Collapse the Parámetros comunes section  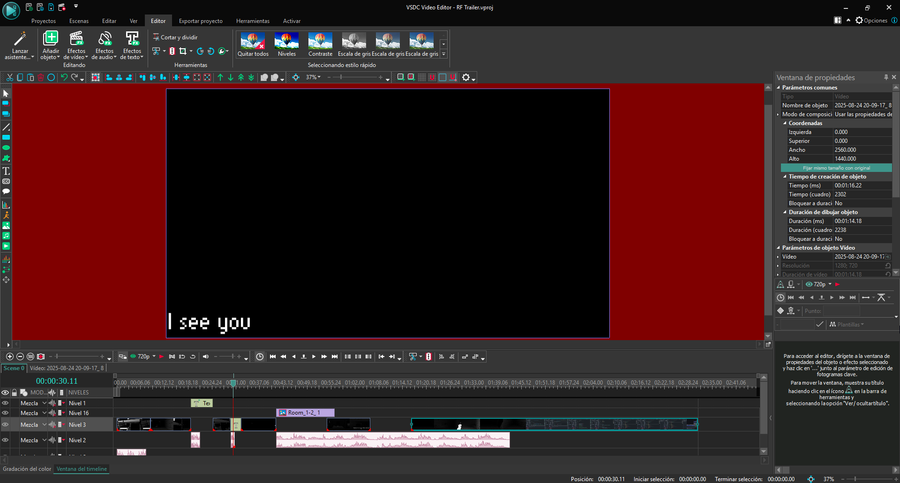tap(779, 88)
